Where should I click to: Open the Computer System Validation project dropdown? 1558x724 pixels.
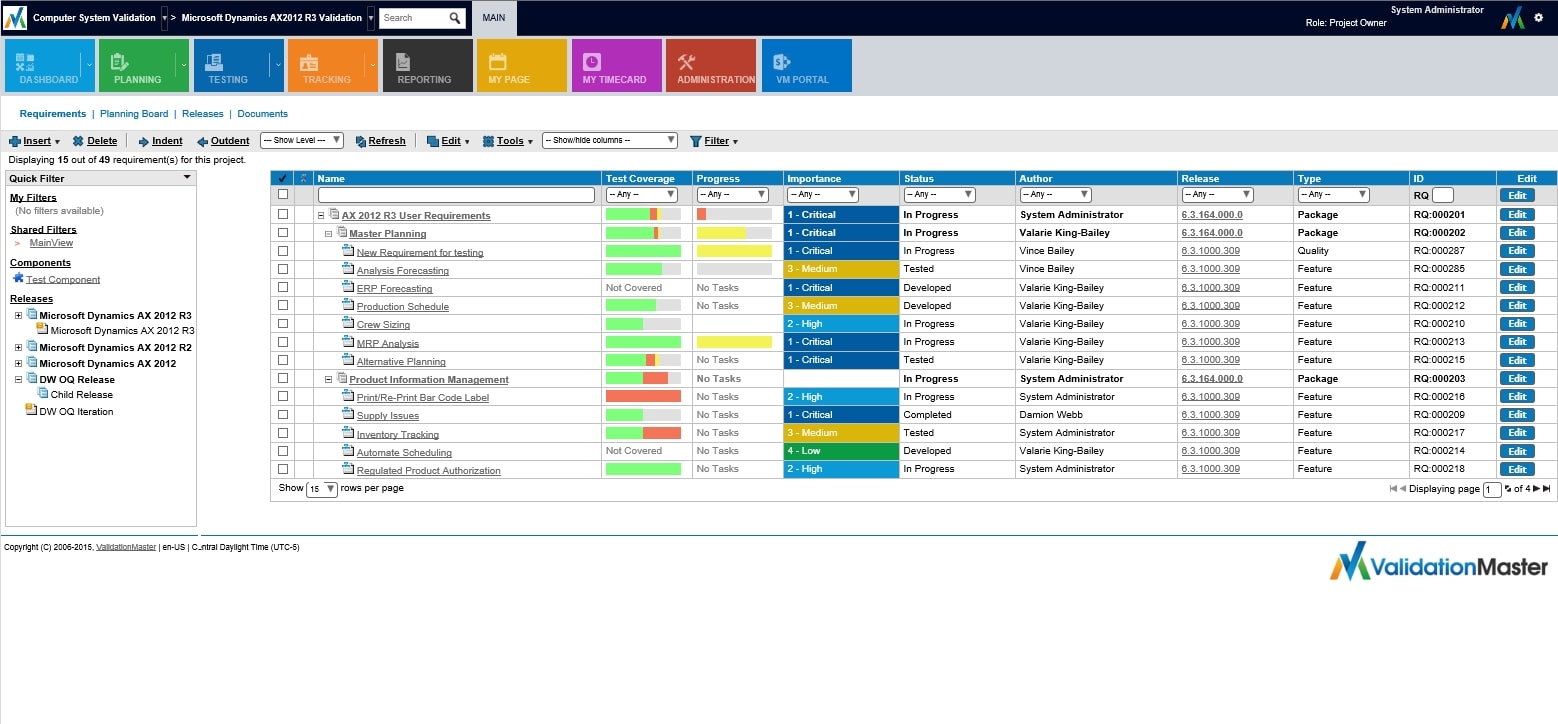coord(165,18)
